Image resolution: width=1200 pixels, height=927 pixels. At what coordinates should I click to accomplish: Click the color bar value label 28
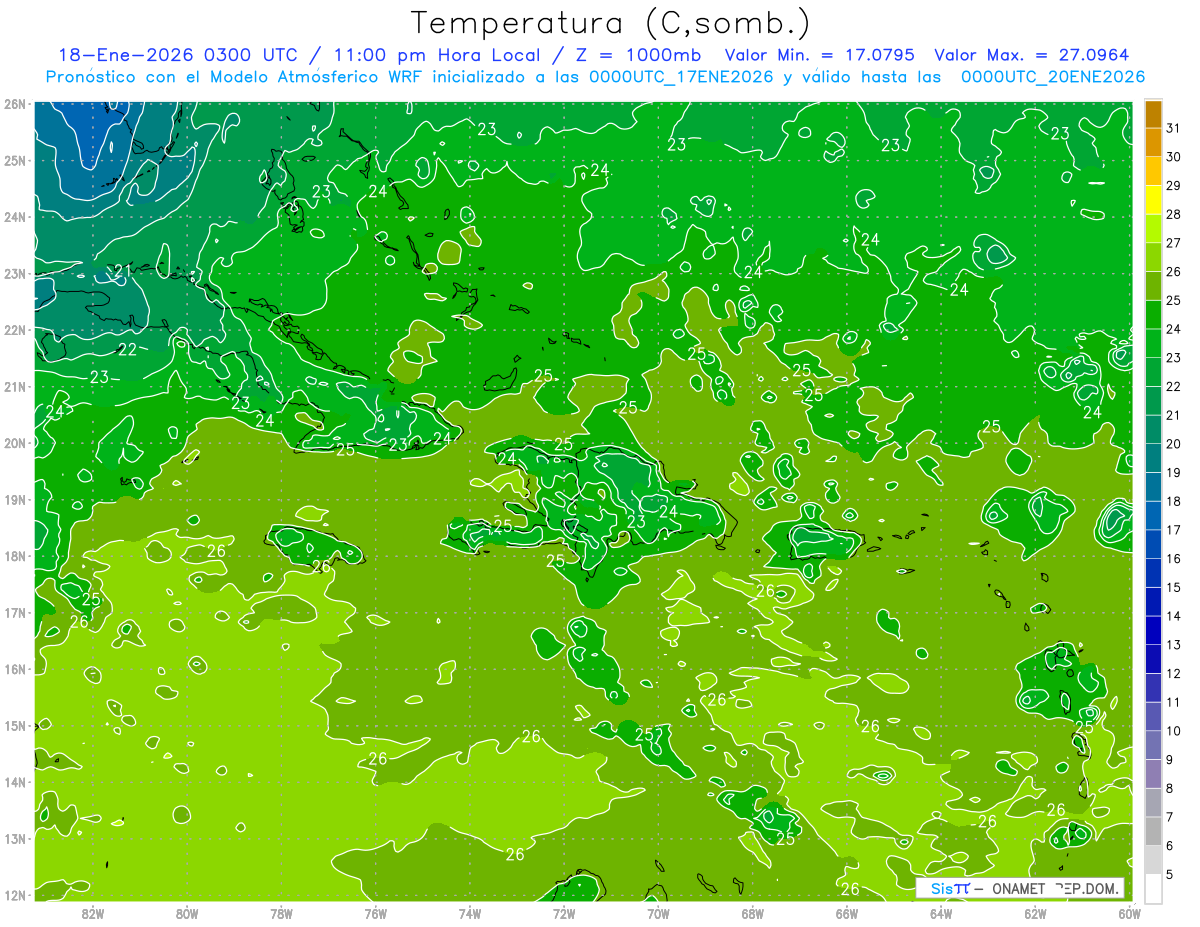point(1173,214)
